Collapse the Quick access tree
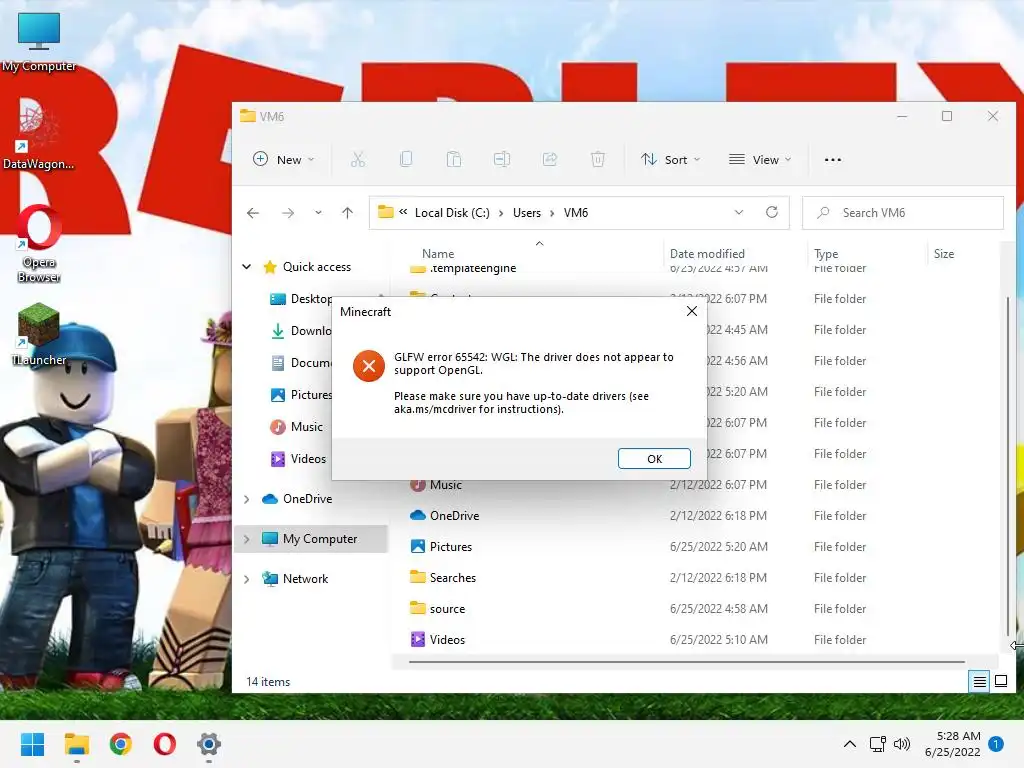1024x768 pixels. pyautogui.click(x=247, y=266)
